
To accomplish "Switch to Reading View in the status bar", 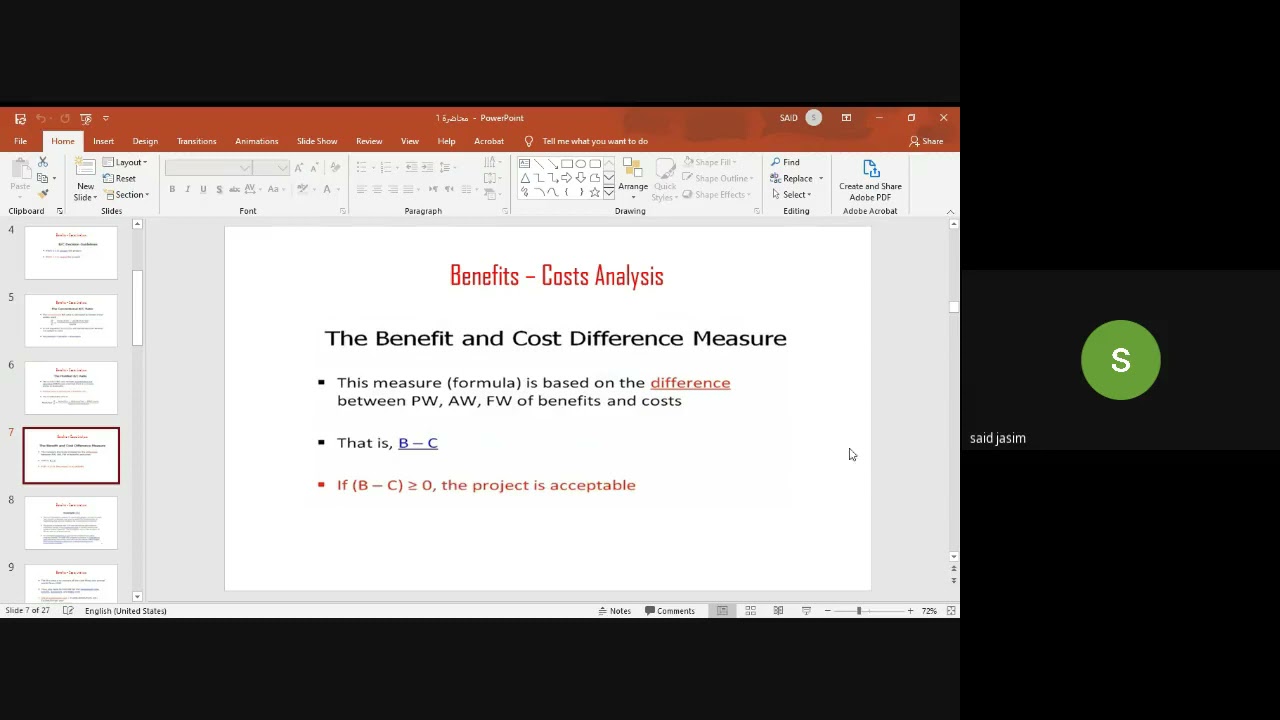I will coord(778,611).
